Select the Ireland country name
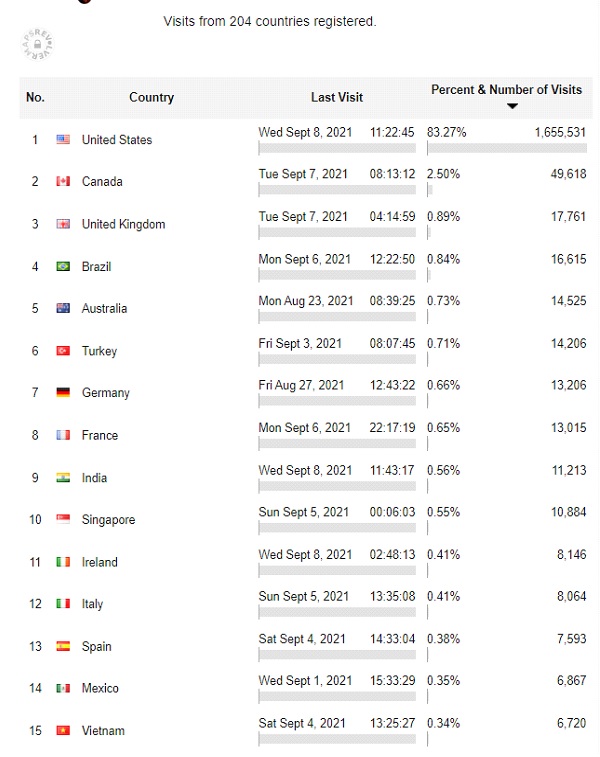 pos(99,562)
